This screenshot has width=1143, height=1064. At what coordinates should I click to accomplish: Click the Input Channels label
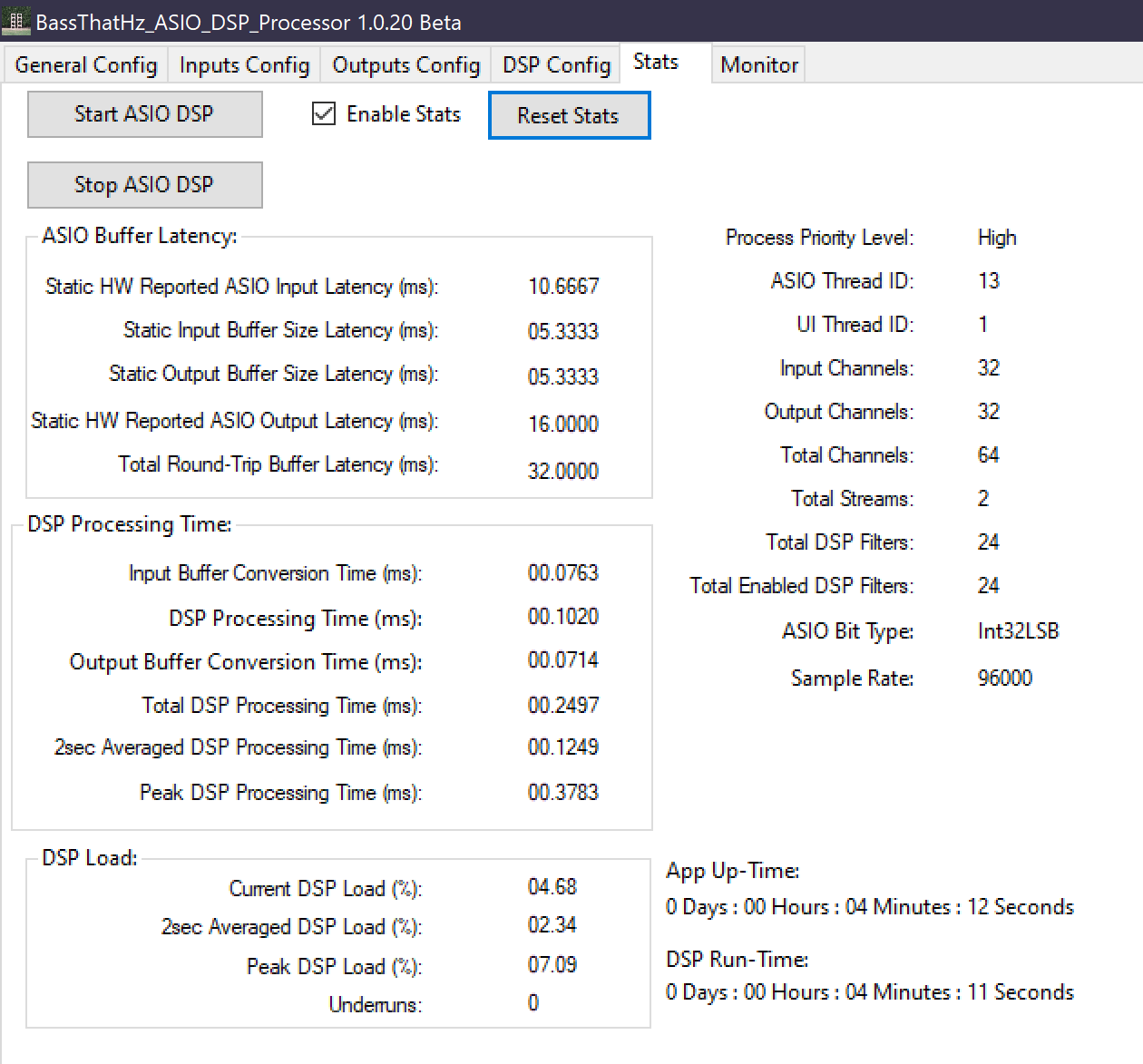[846, 368]
